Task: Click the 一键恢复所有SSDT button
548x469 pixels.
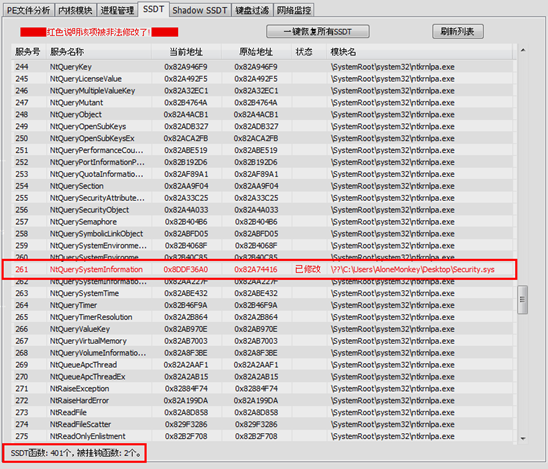Action: (318, 31)
